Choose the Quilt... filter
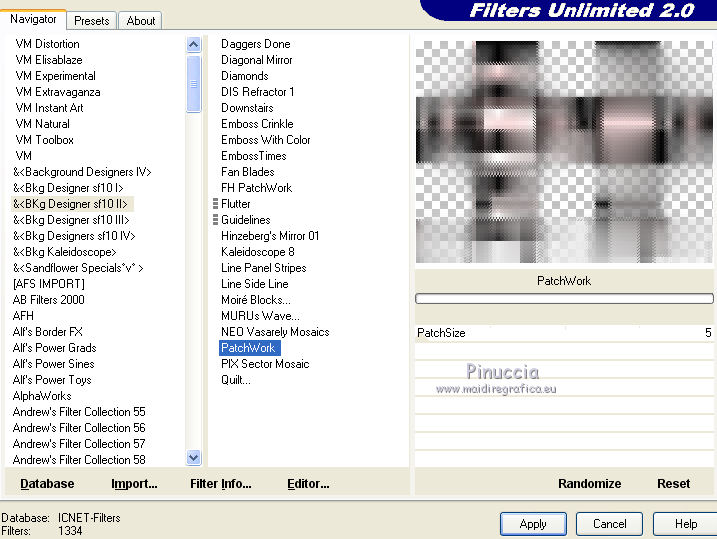Viewport: 717px width, 539px height. [236, 380]
